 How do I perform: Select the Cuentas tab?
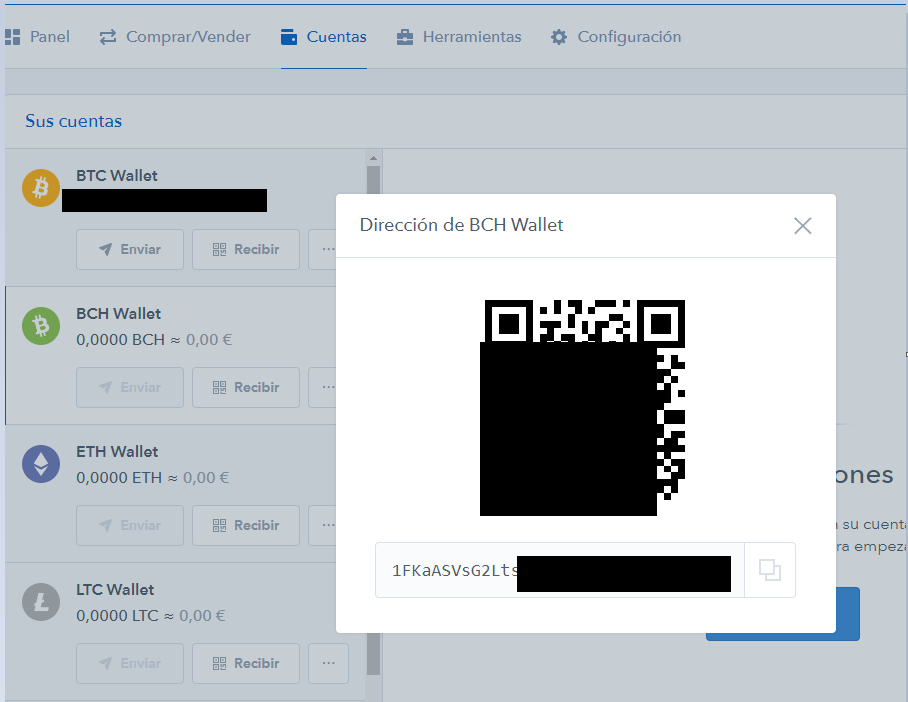pos(324,37)
